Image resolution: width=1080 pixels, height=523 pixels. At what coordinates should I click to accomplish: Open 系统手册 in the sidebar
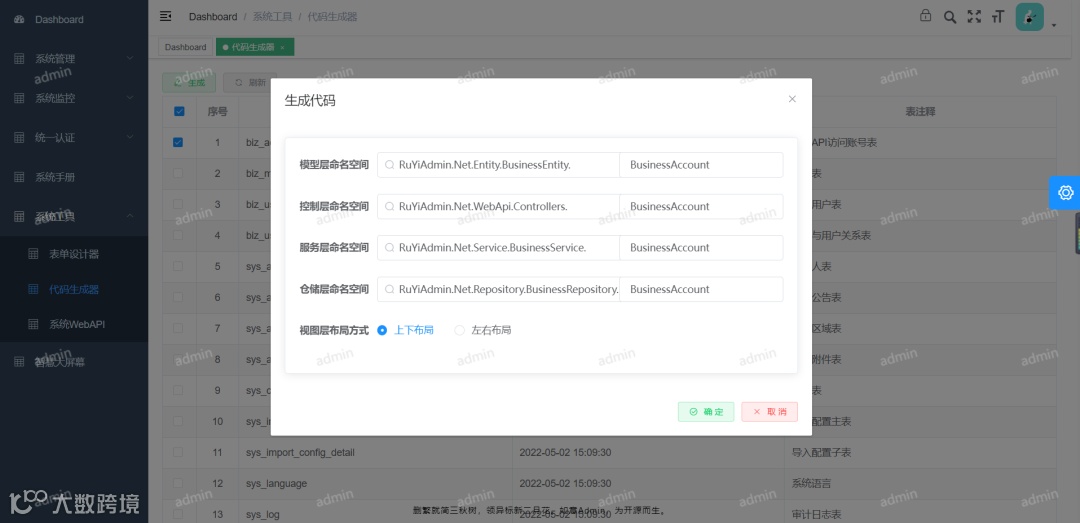point(74,177)
